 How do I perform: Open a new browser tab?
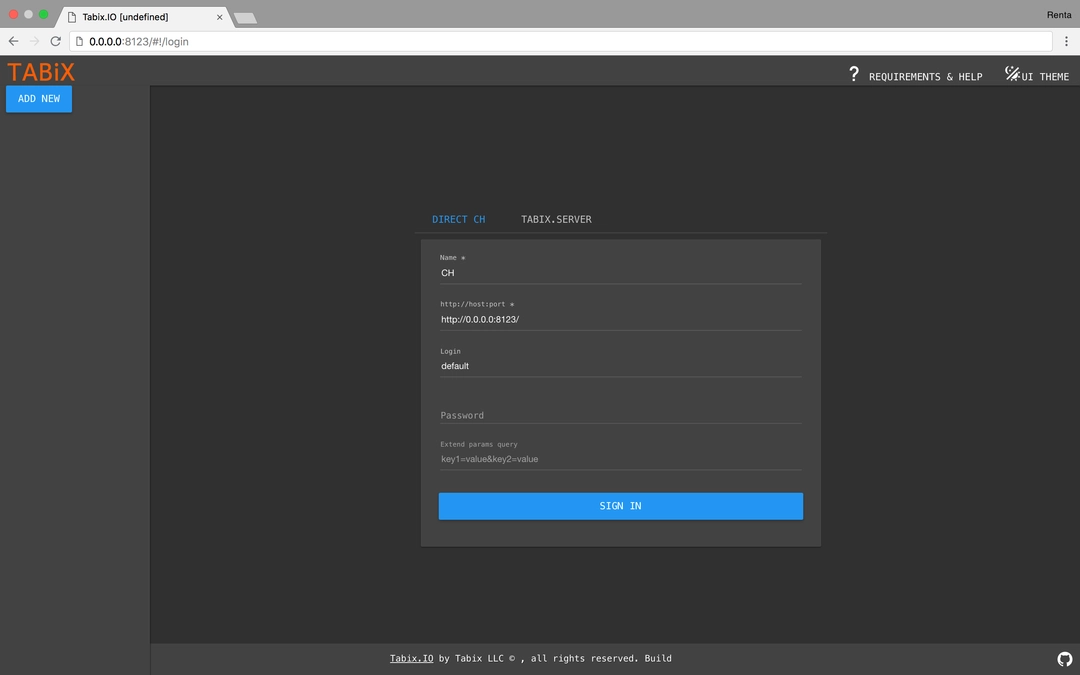coord(246,18)
